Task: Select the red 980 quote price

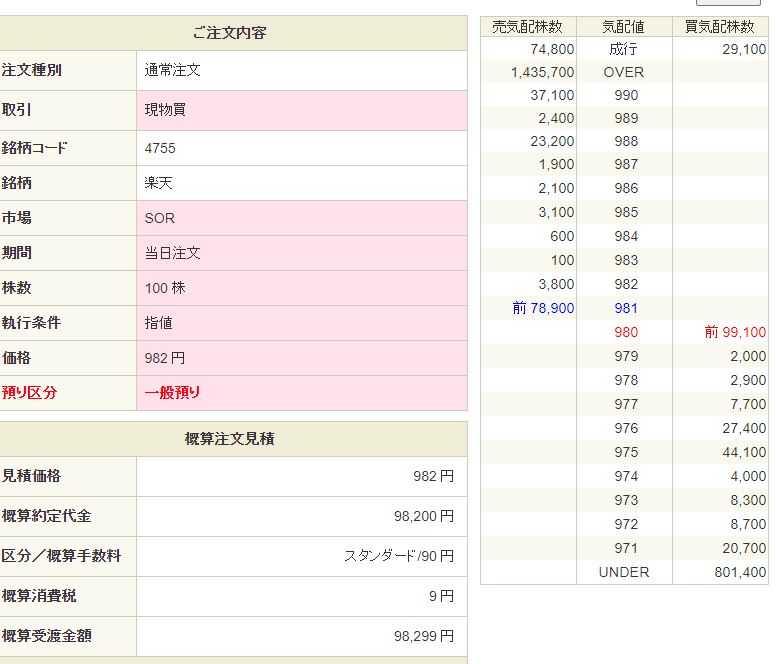Action: (x=626, y=332)
